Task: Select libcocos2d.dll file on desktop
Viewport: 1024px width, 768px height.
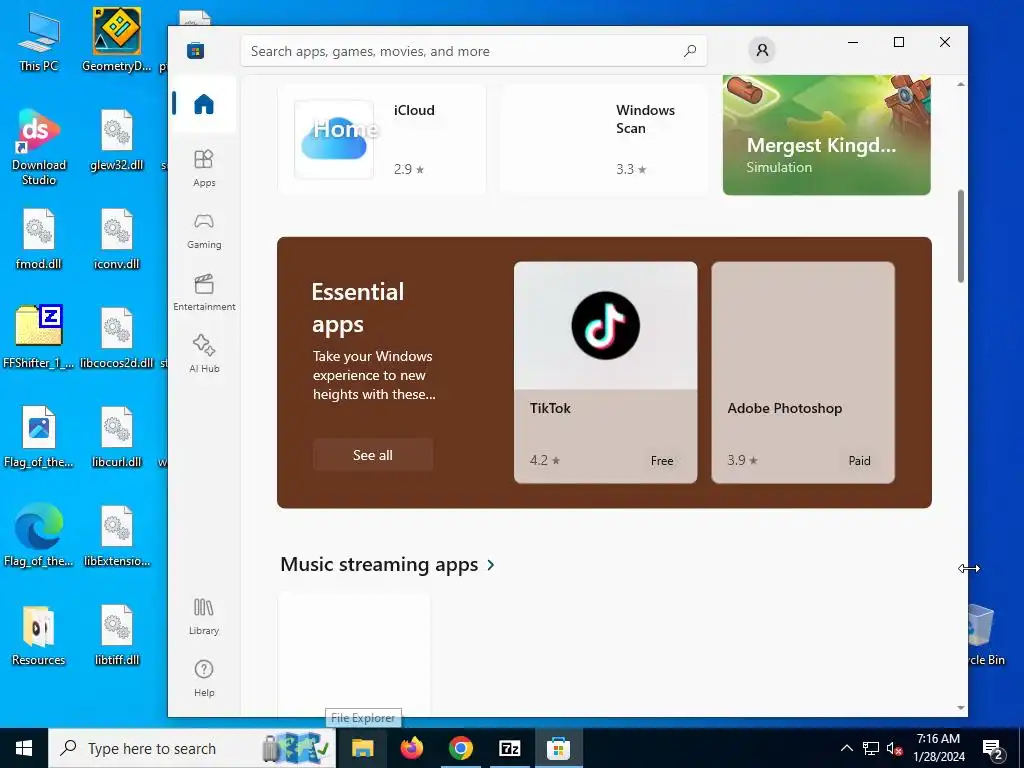Action: coord(117,338)
